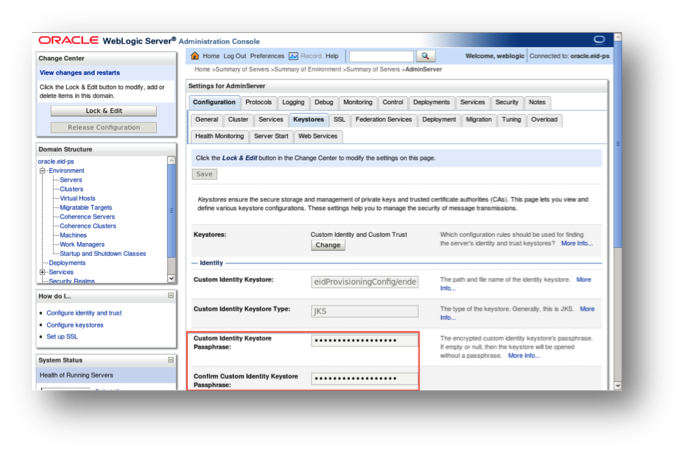The image size is (687, 455).
Task: Open oracle.eid-ps domain root link
Action: (x=56, y=162)
